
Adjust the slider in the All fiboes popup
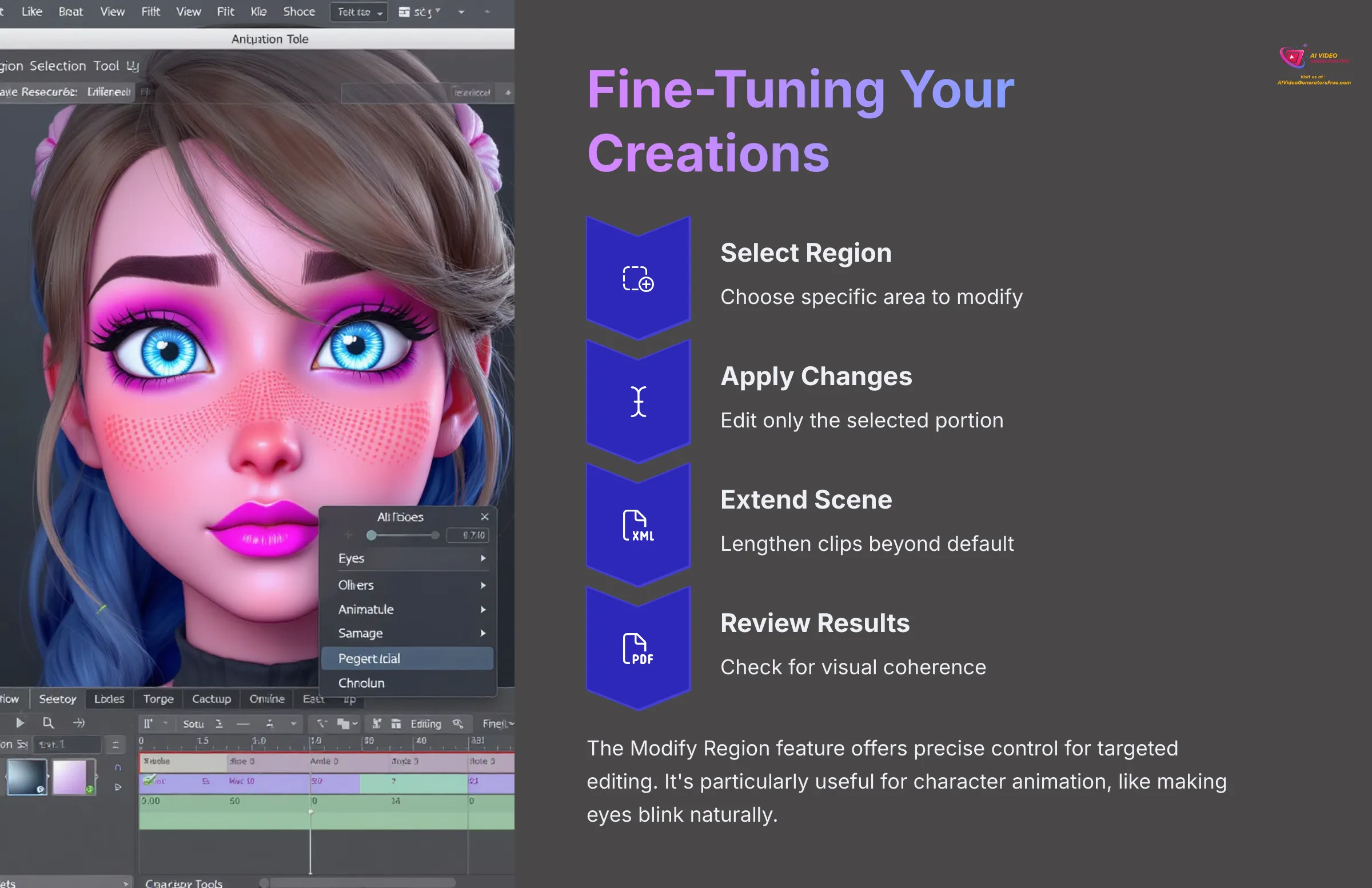point(402,535)
